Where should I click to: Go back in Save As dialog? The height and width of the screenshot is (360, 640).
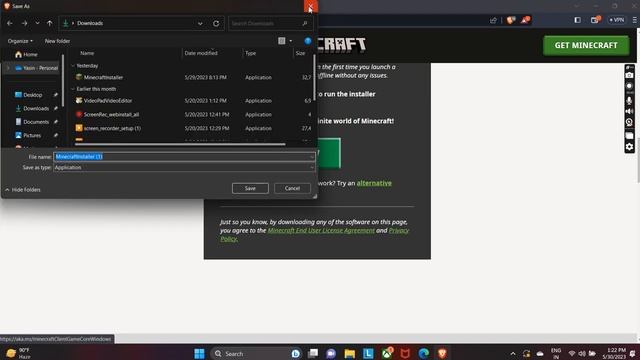pos(10,23)
